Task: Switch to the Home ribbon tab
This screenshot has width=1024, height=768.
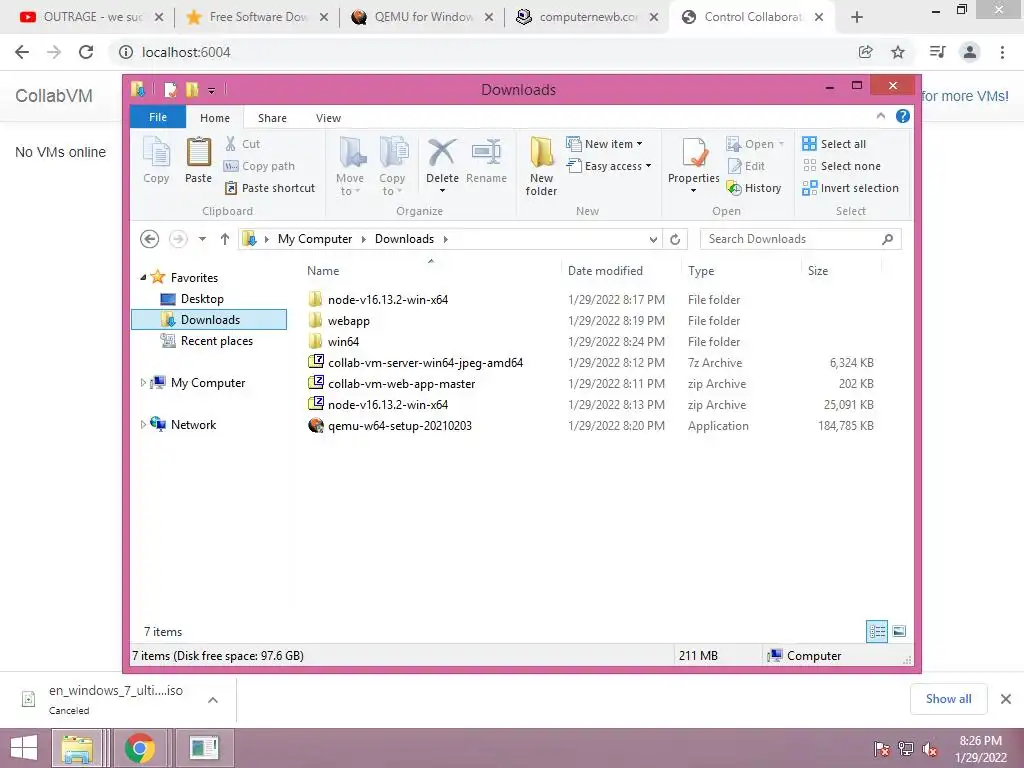Action: [215, 118]
